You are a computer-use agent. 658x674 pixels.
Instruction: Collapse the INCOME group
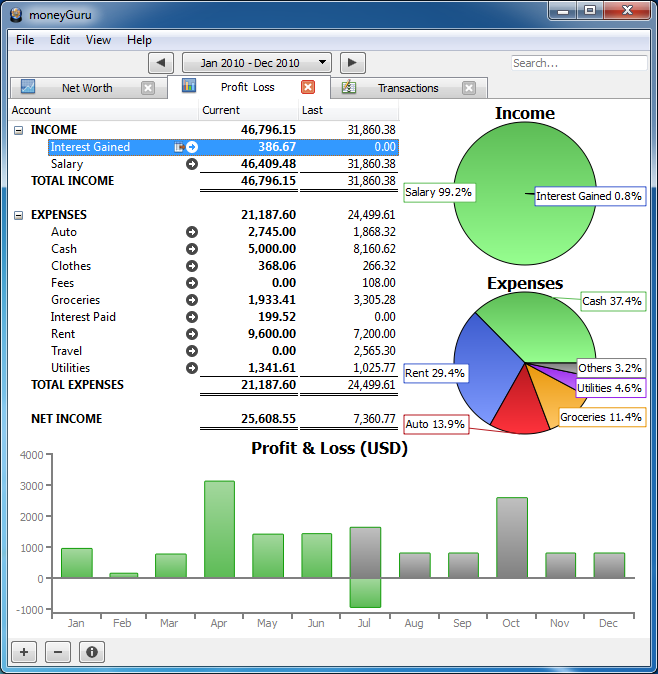pos(18,130)
